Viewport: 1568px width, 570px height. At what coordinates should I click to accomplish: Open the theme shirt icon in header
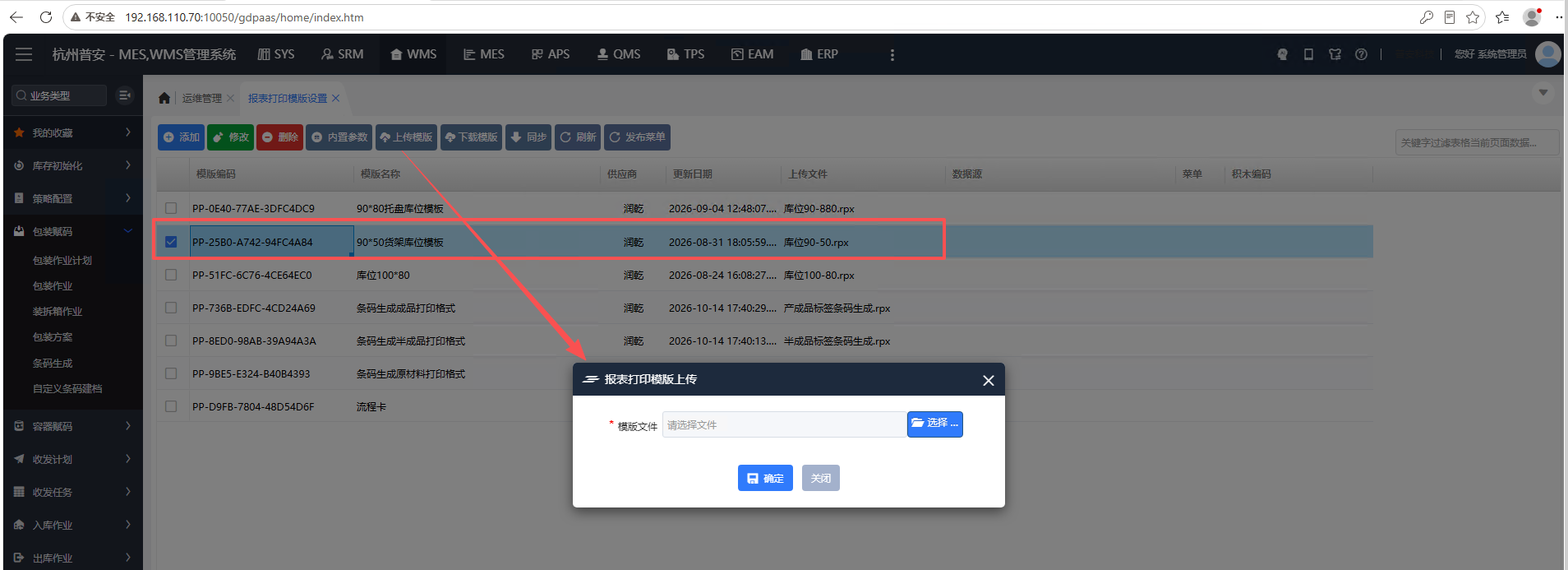click(x=1335, y=54)
